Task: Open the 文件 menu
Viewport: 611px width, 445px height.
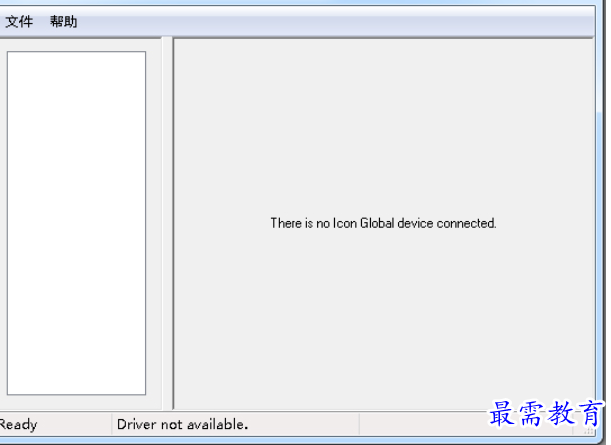Action: [19, 21]
